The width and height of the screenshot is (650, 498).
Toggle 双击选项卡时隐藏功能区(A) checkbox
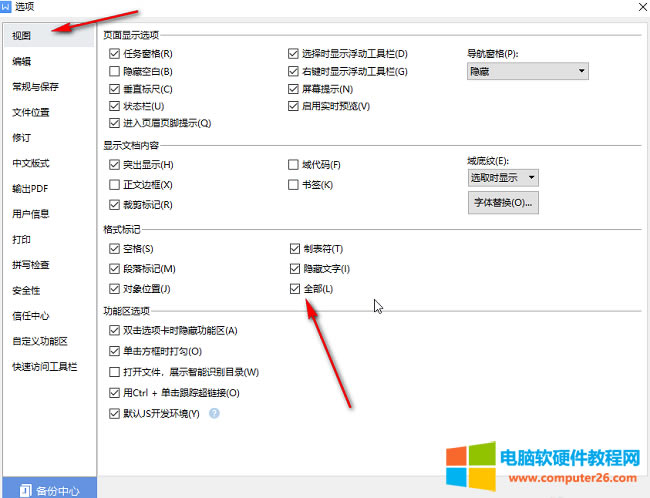coord(114,330)
